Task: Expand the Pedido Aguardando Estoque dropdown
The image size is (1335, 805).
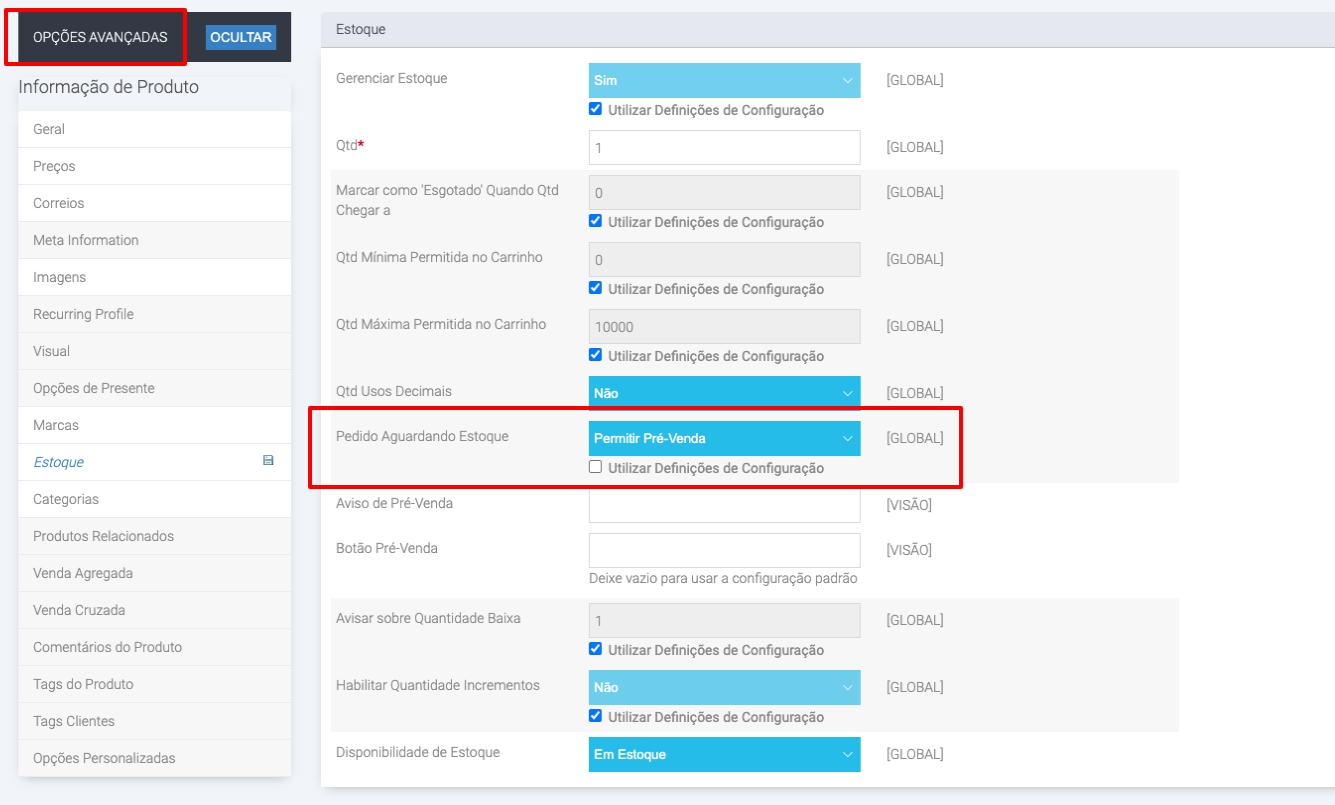Action: pos(724,438)
